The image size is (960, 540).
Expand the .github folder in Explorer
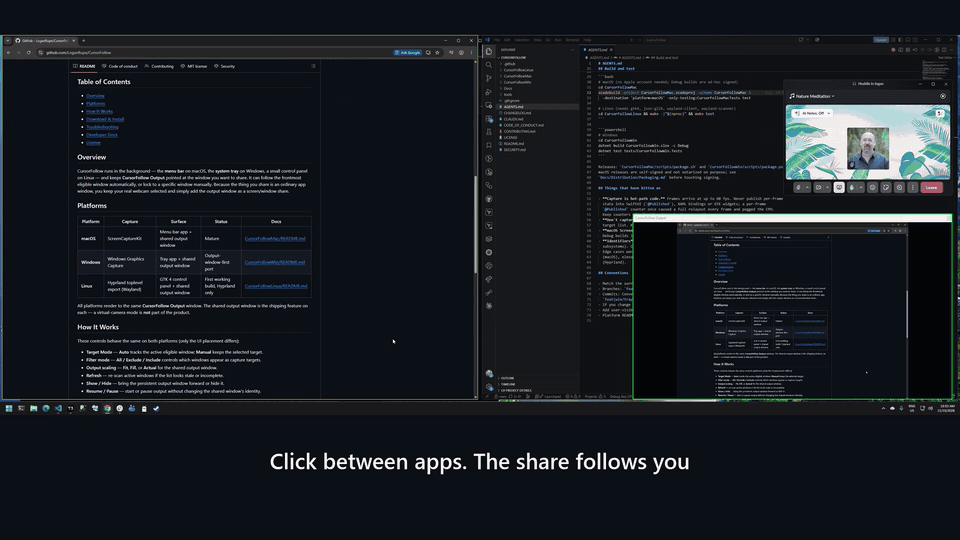pyautogui.click(x=509, y=64)
